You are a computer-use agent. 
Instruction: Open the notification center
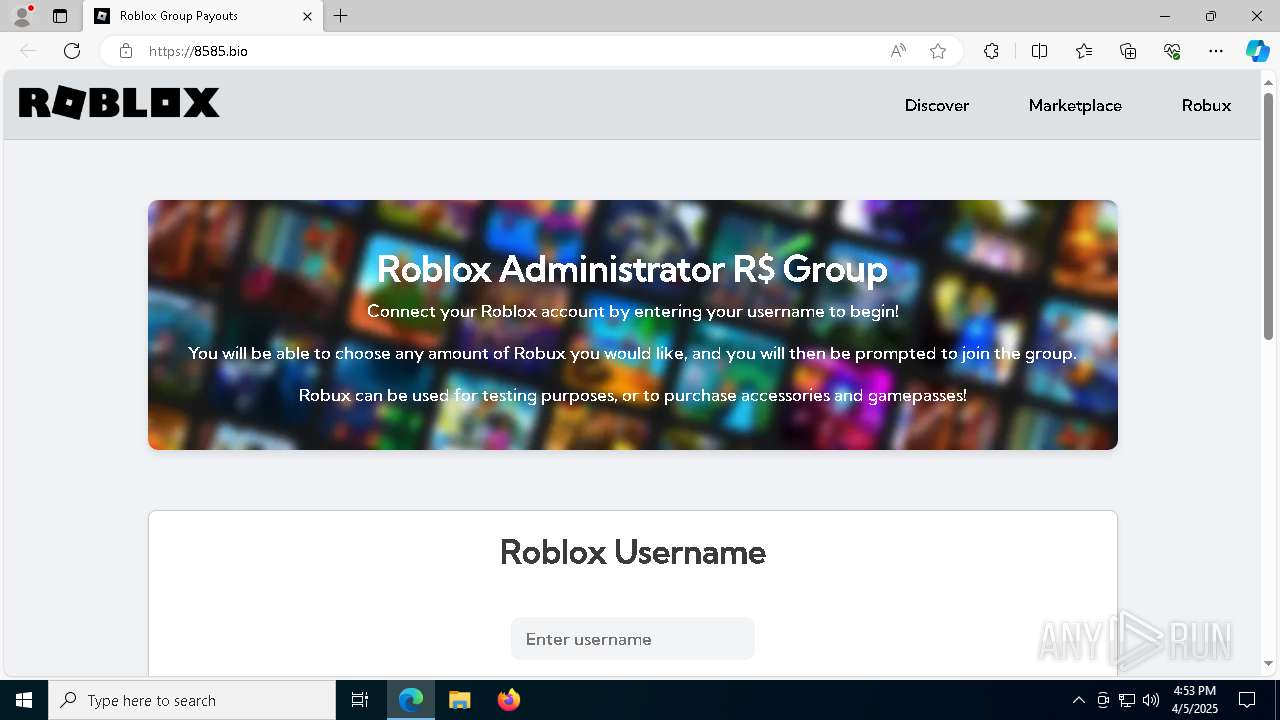1247,700
